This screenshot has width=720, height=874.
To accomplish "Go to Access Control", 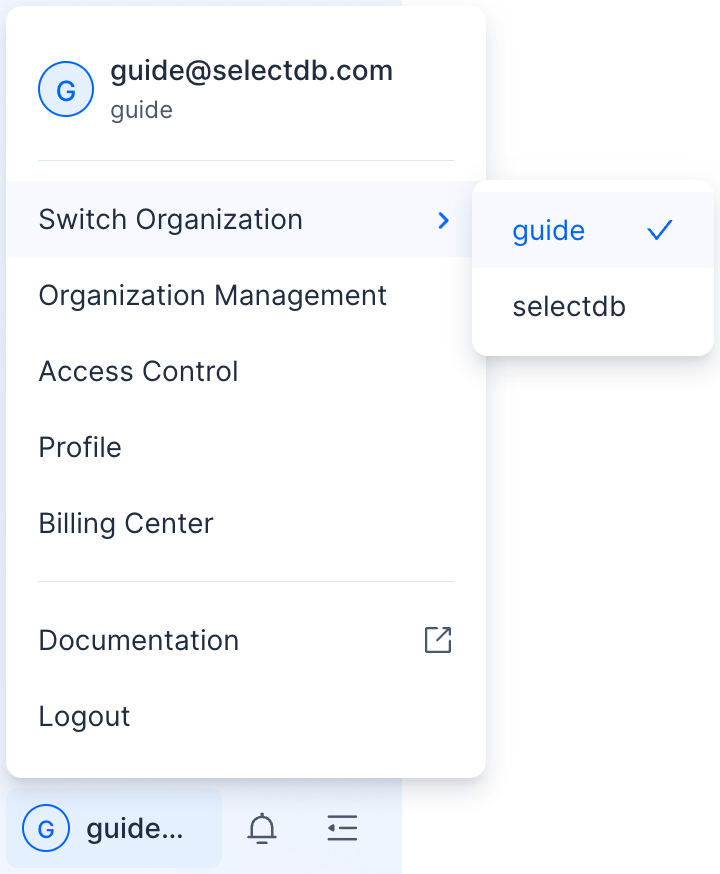I will click(x=138, y=372).
